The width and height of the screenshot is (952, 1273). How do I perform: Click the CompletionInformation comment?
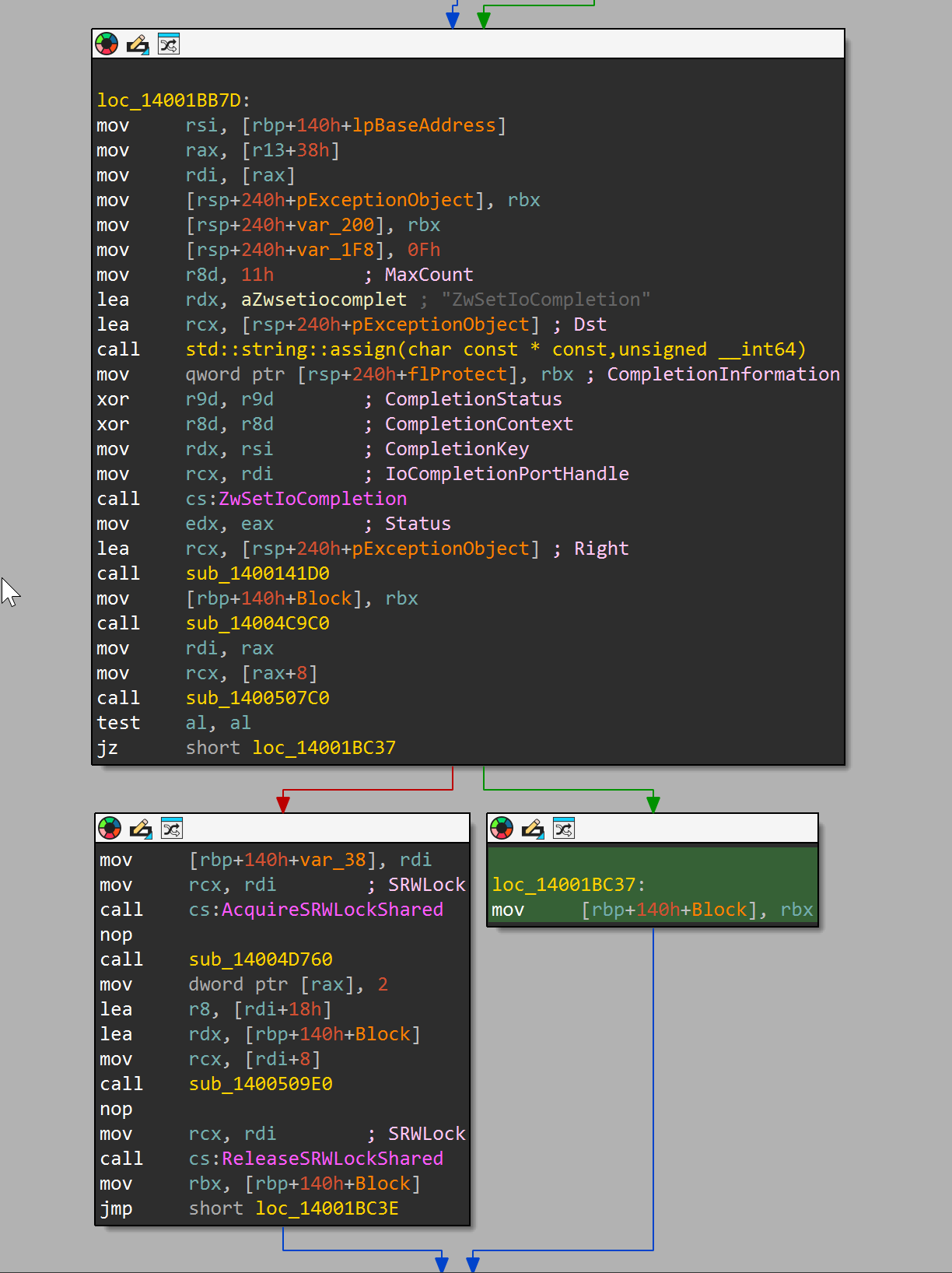[x=723, y=374]
